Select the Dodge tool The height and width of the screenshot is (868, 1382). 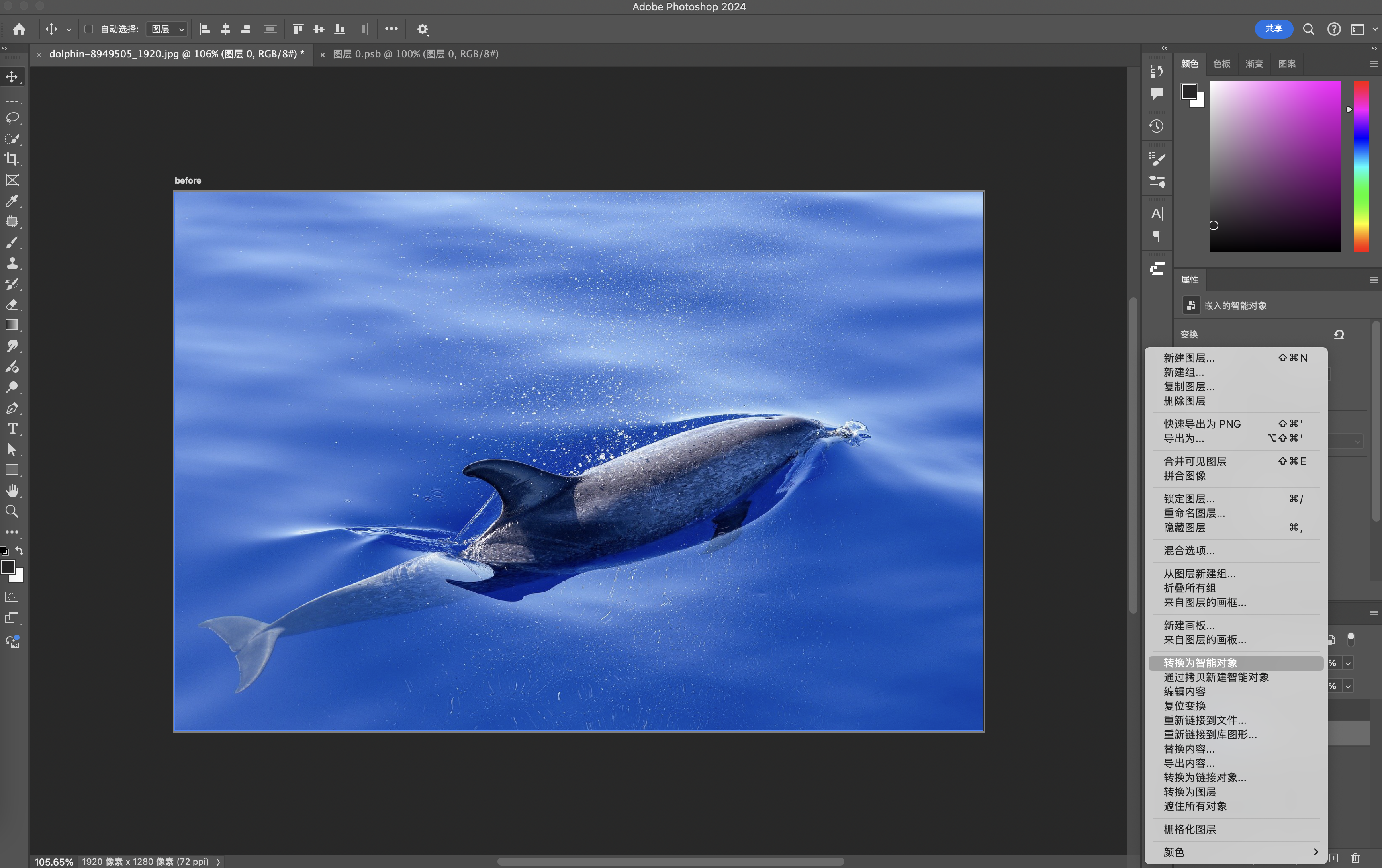(x=12, y=387)
